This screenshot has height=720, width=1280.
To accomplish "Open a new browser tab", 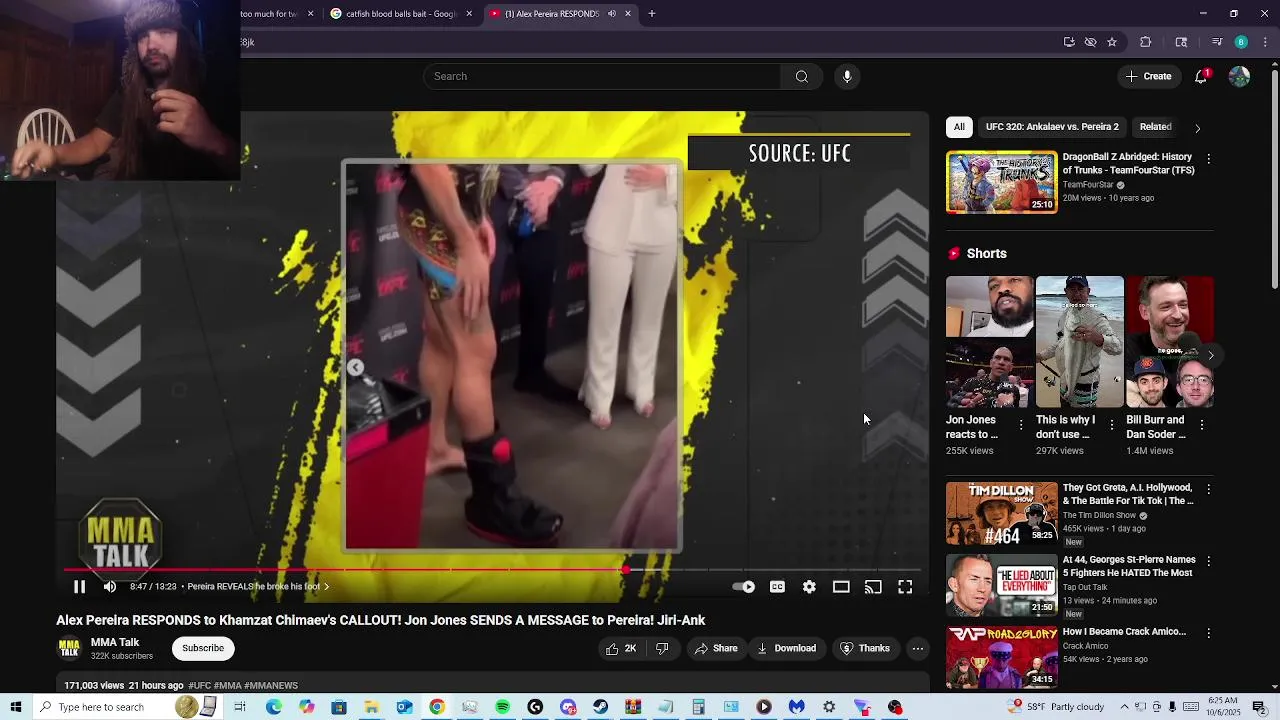I will click(x=652, y=14).
